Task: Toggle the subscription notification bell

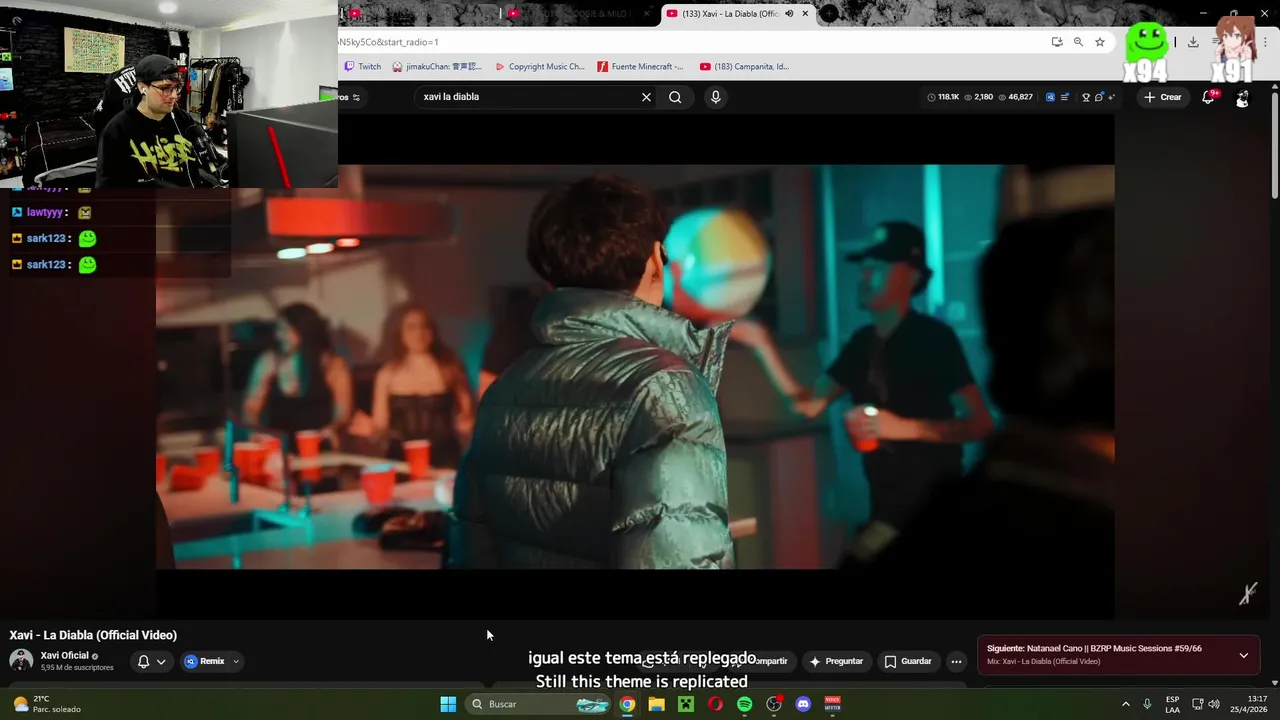Action: (143, 661)
